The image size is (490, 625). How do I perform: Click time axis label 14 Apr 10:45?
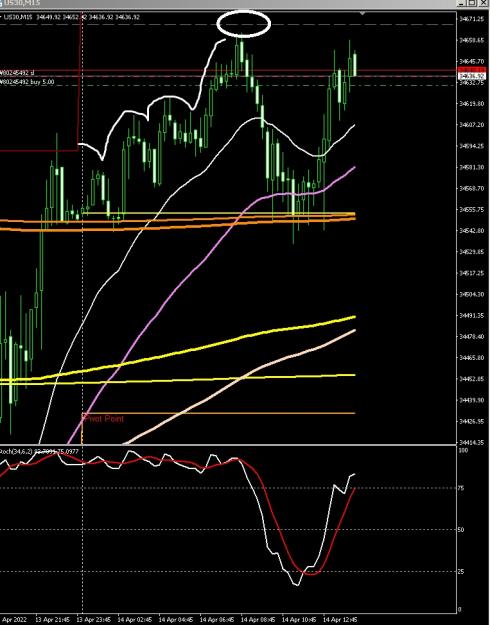[299, 620]
